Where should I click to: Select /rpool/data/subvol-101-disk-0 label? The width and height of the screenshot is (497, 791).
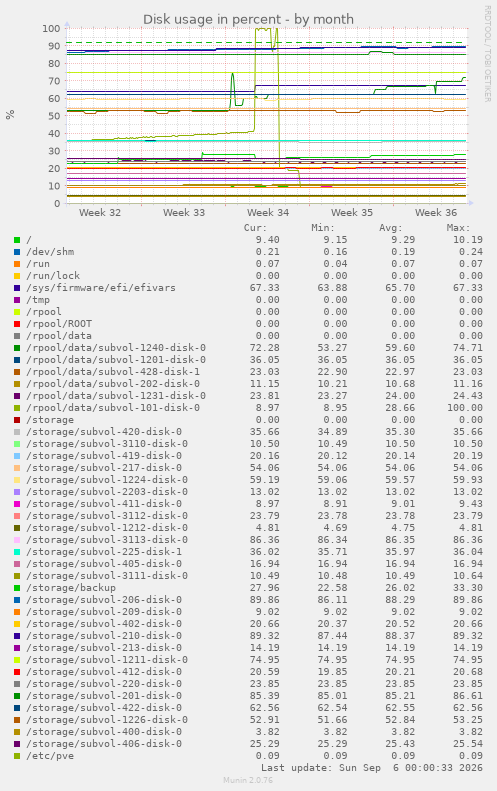pos(113,408)
